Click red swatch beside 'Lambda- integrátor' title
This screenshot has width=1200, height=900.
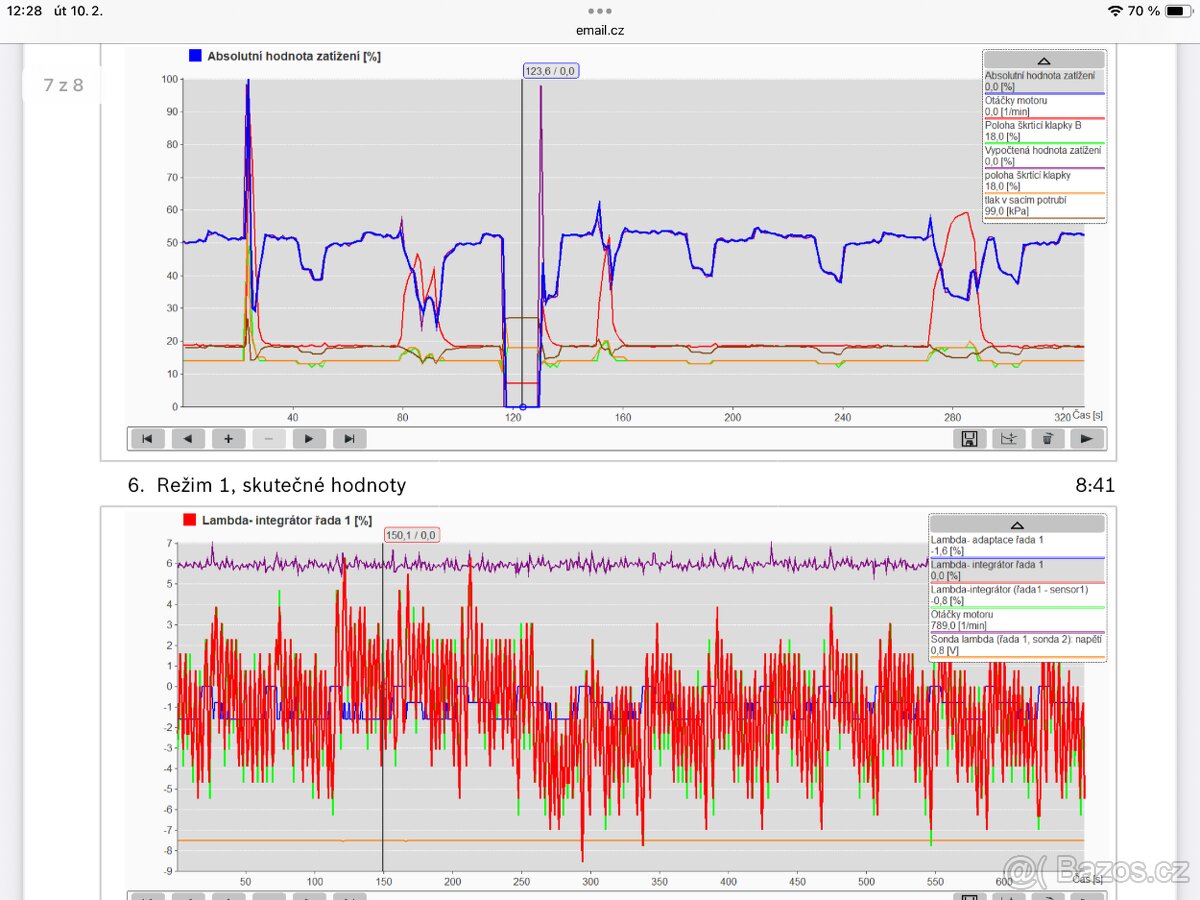click(x=189, y=520)
